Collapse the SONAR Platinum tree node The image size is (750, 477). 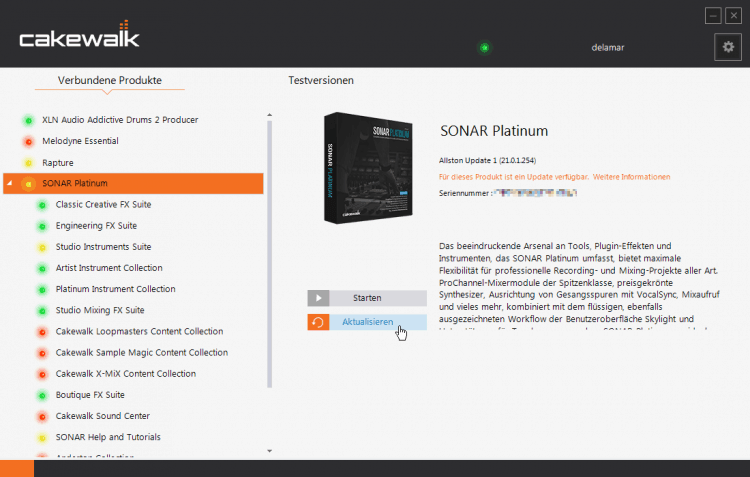point(10,183)
